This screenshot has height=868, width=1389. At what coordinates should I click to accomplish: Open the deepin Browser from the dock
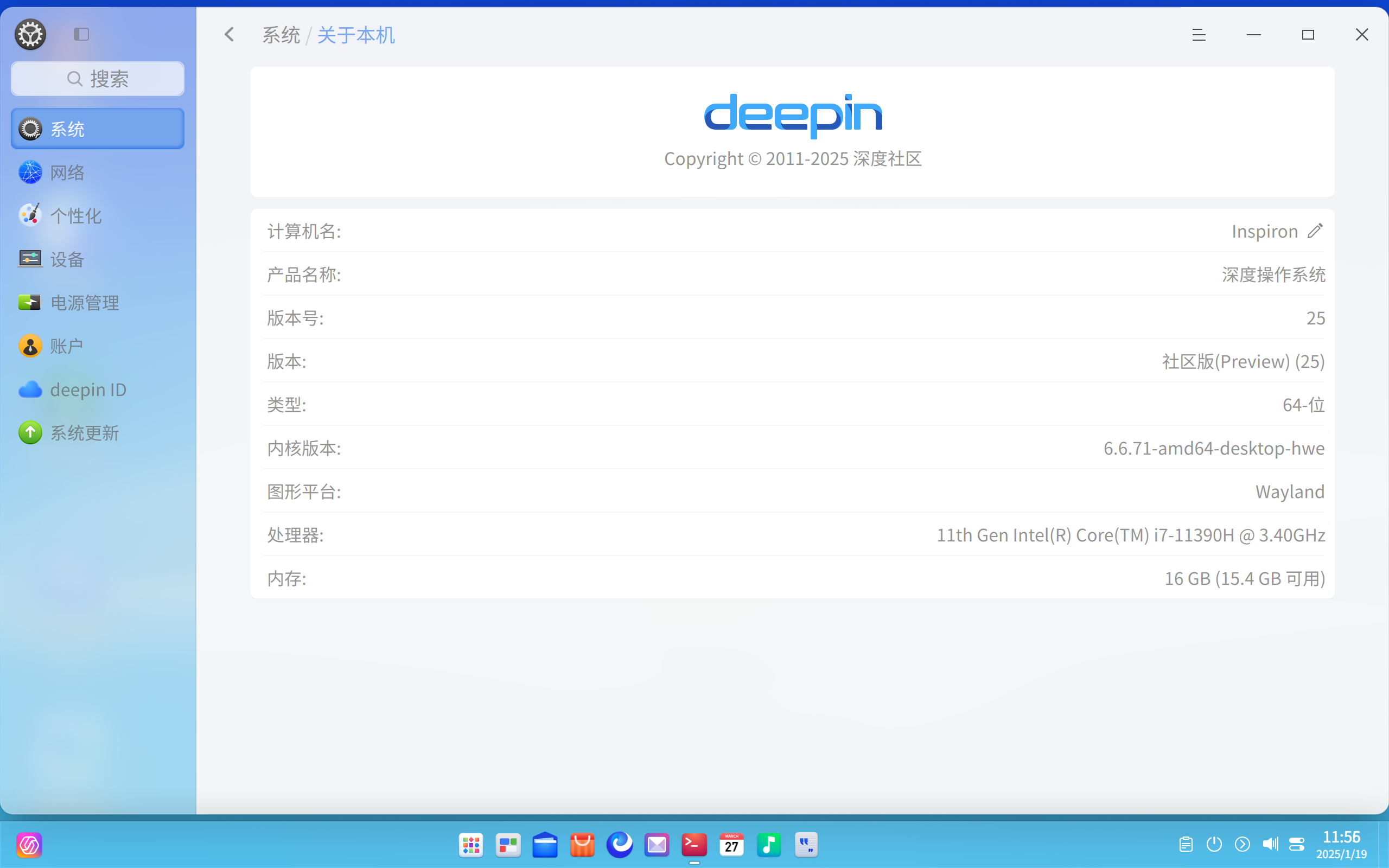click(619, 845)
